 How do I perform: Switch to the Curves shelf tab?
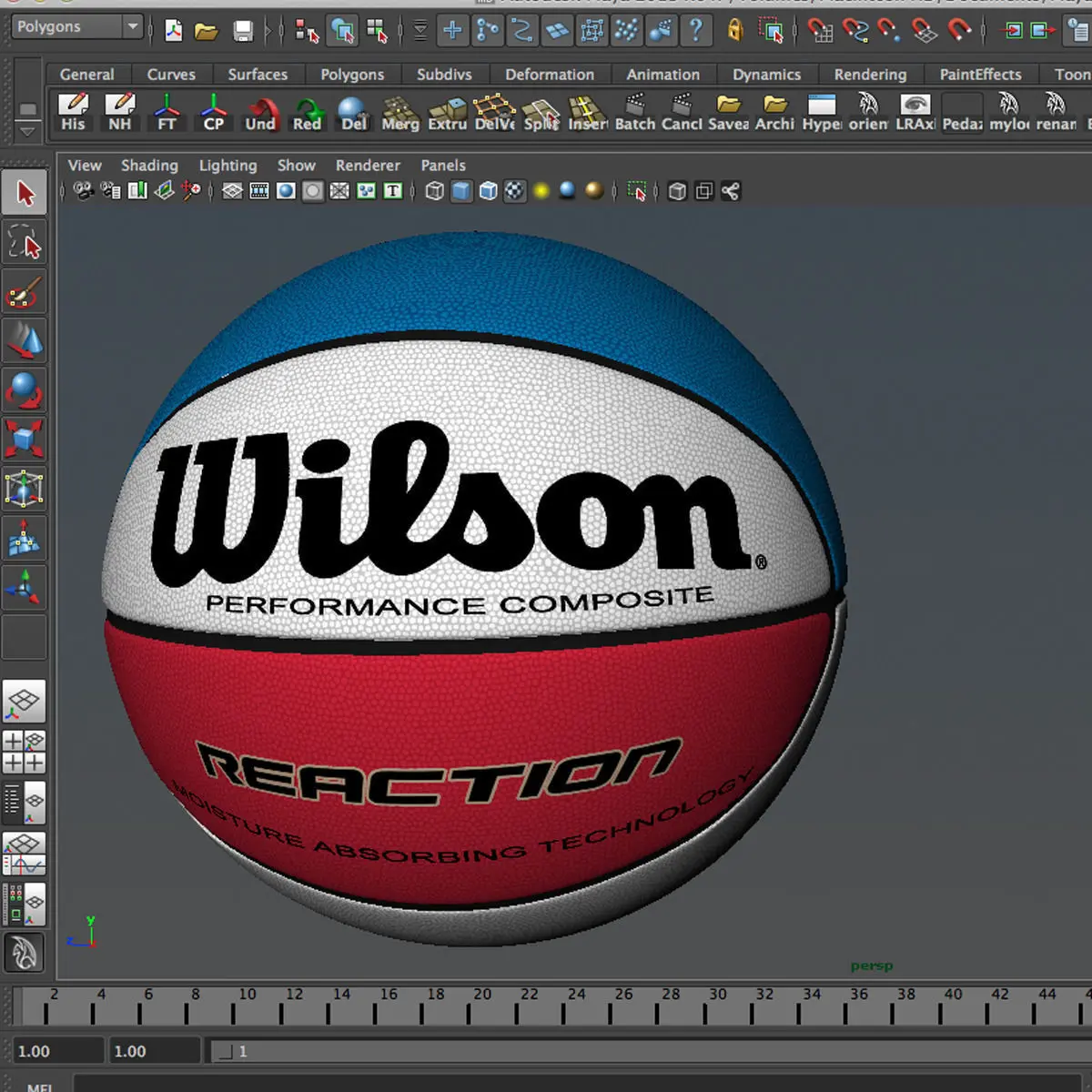[171, 75]
